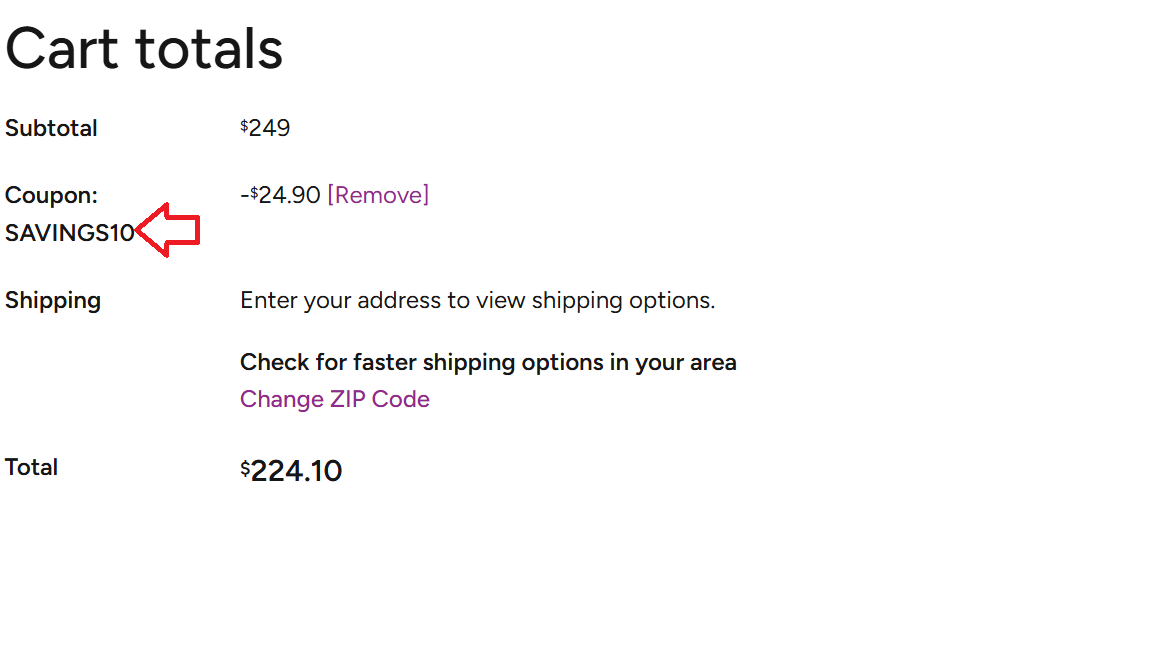The width and height of the screenshot is (1152, 648).
Task: Click the Coupon label
Action: [50, 195]
